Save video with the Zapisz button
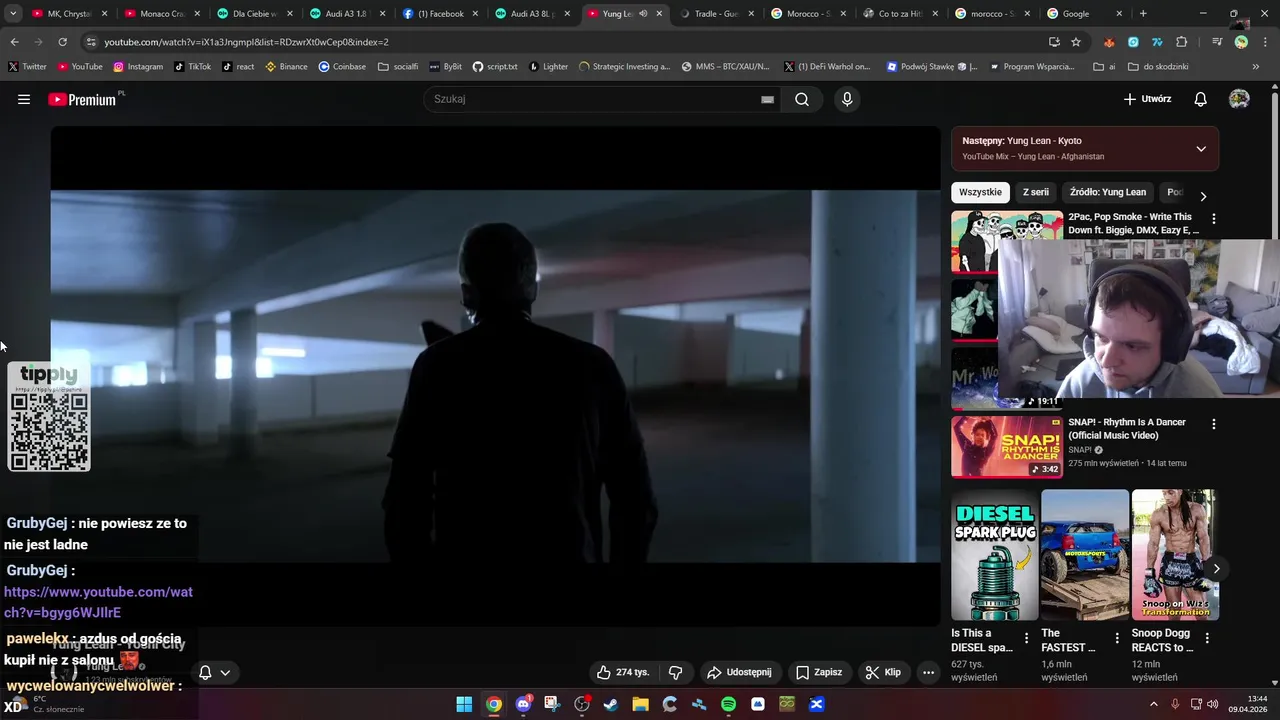Screen dimensions: 1280x720 point(819,672)
